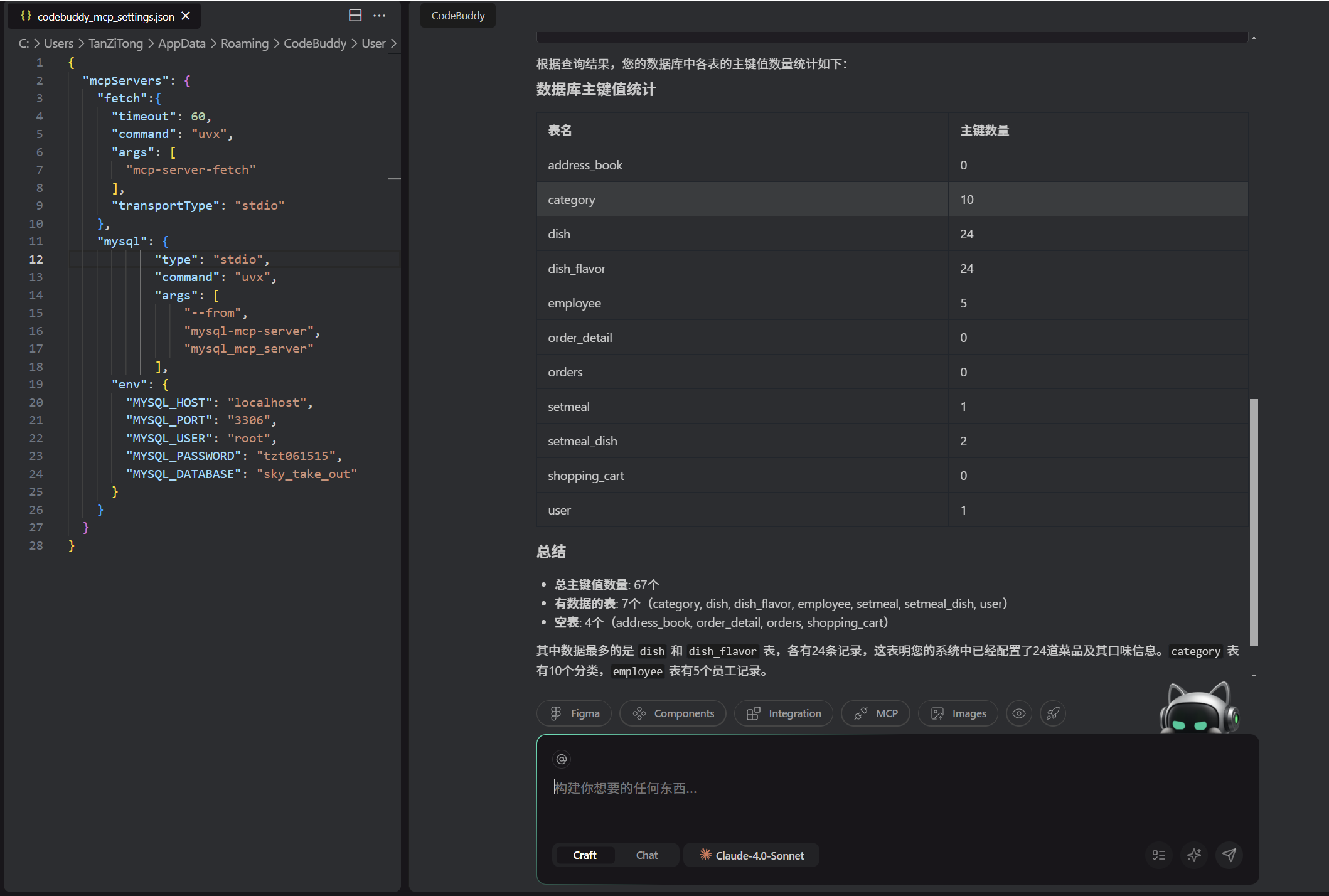Click the split editor layout icon
Screen dimensions: 1329x896
tap(355, 16)
